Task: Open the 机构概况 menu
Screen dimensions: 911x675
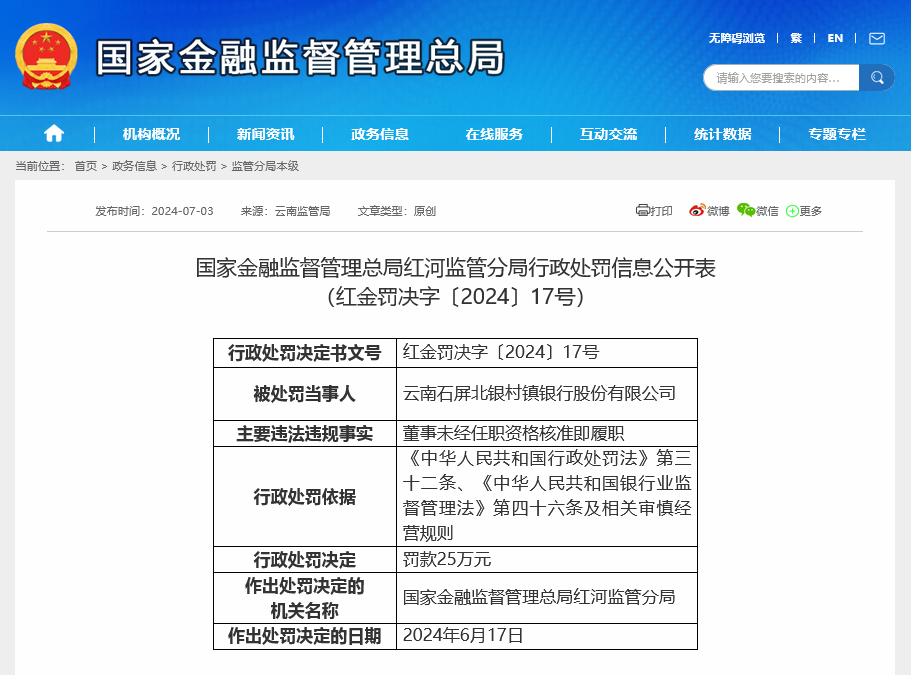Action: pos(151,134)
